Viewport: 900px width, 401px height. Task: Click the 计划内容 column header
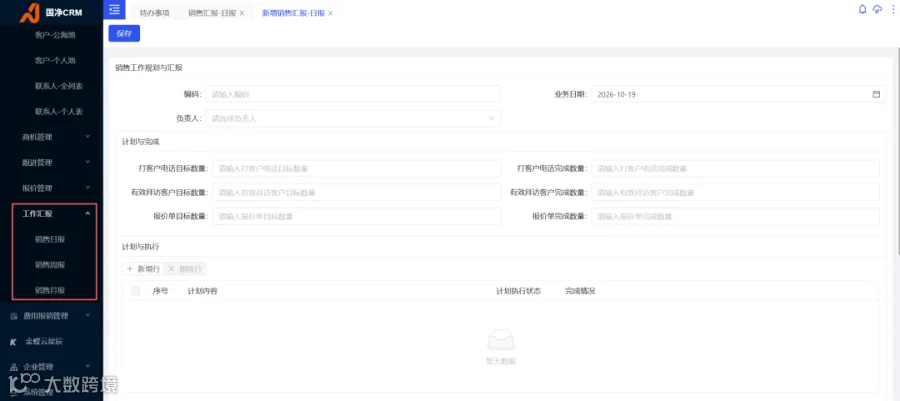203,291
